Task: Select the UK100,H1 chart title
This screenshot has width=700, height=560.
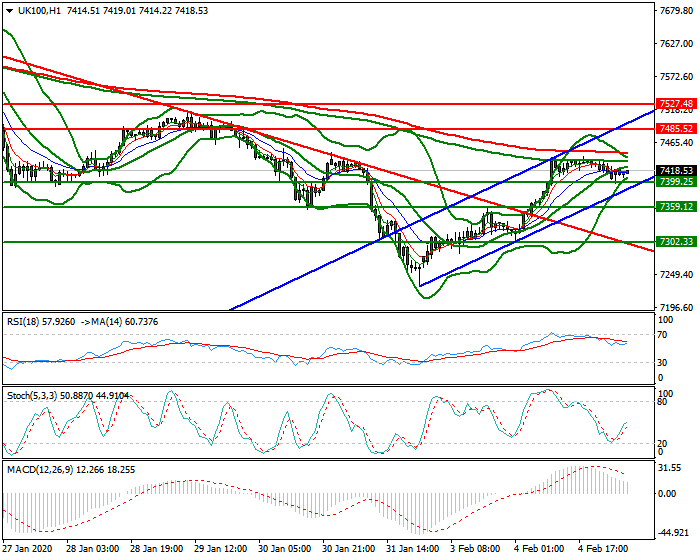Action: point(39,11)
